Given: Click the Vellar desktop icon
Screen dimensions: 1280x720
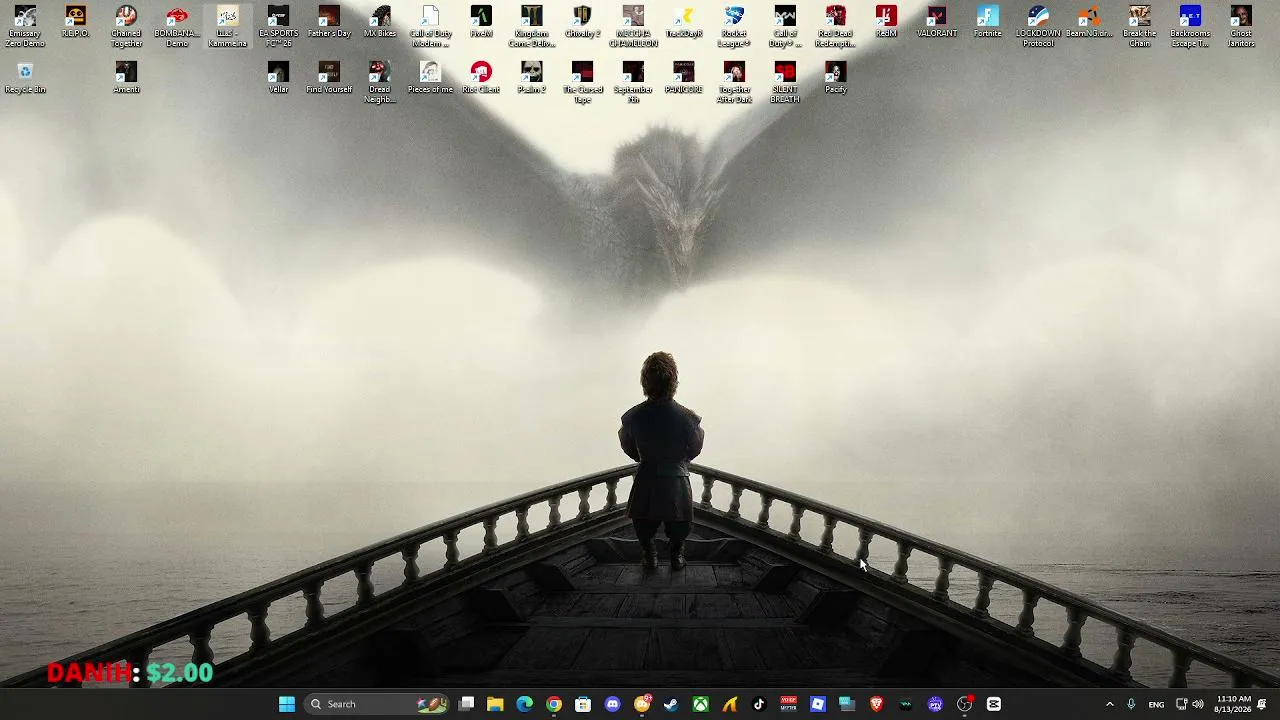Looking at the screenshot, I should 278,78.
